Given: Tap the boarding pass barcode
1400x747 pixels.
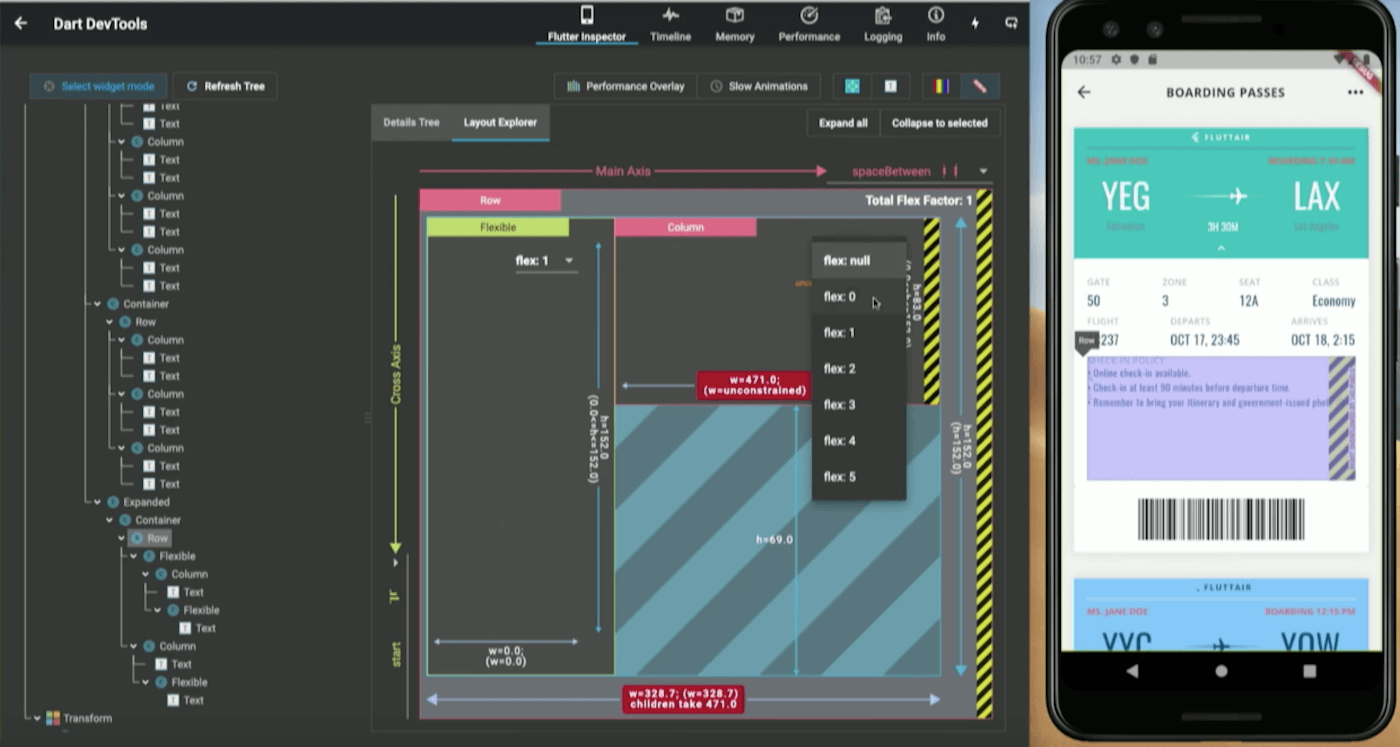Looking at the screenshot, I should [1221, 519].
